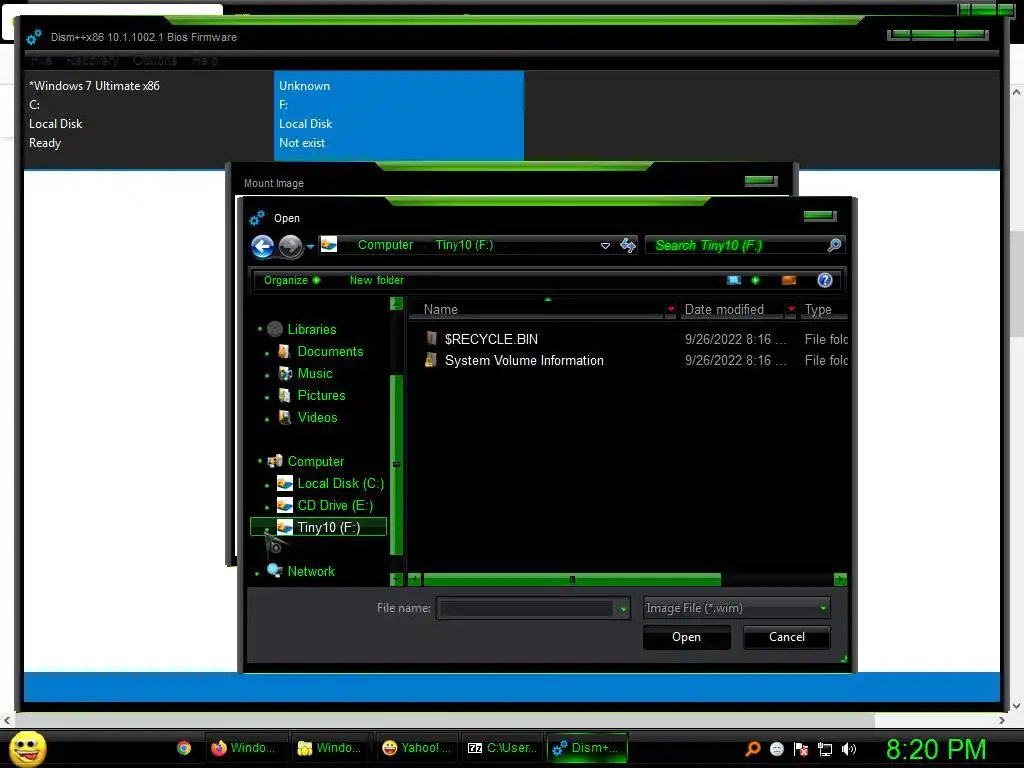The width and height of the screenshot is (1024, 768).
Task: Open Pictures library in sidebar
Action: click(321, 396)
